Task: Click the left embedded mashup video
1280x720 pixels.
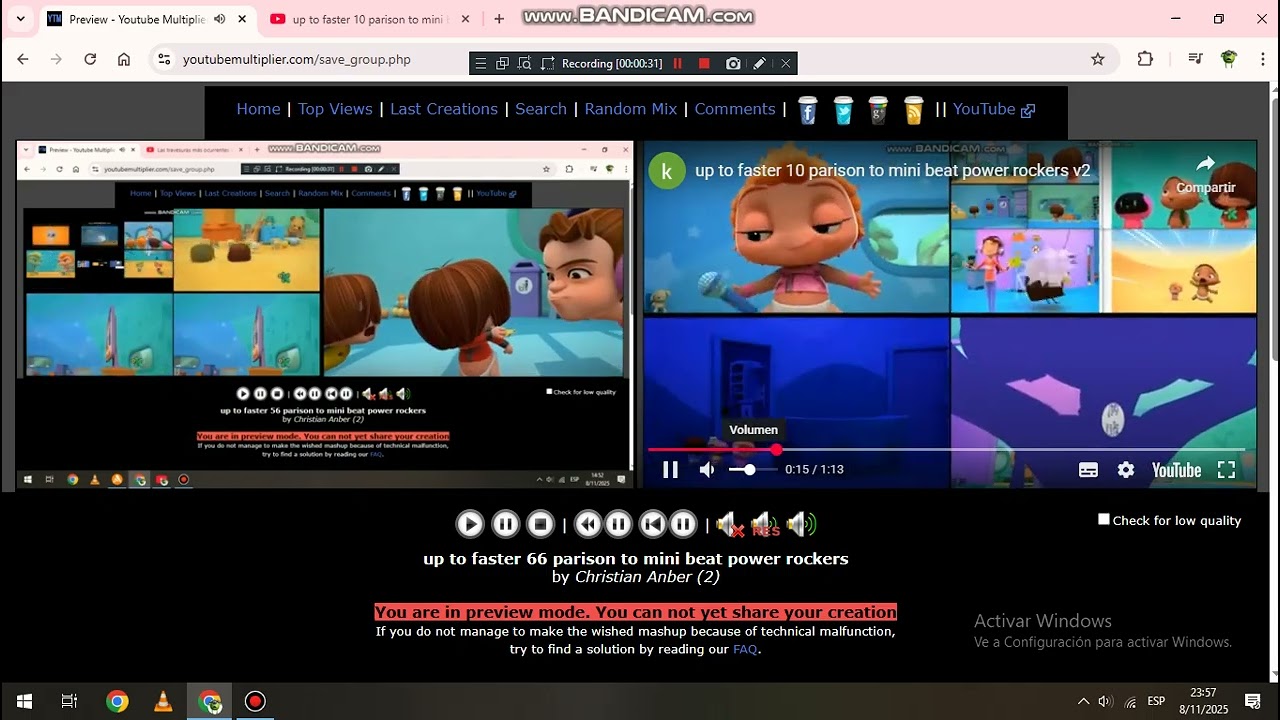Action: pos(324,314)
